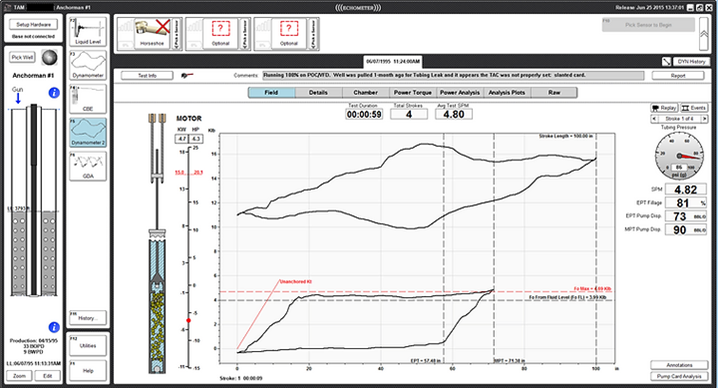
Task: Click the info icon next to Gun
Action: coord(54,93)
